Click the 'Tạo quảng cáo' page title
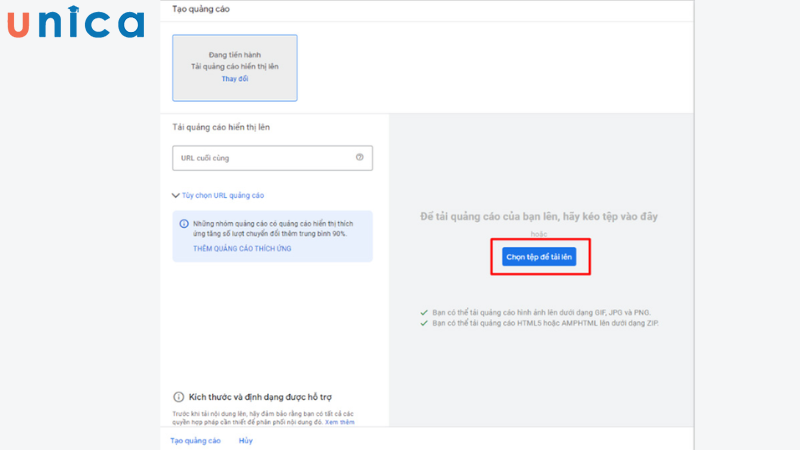 201,9
